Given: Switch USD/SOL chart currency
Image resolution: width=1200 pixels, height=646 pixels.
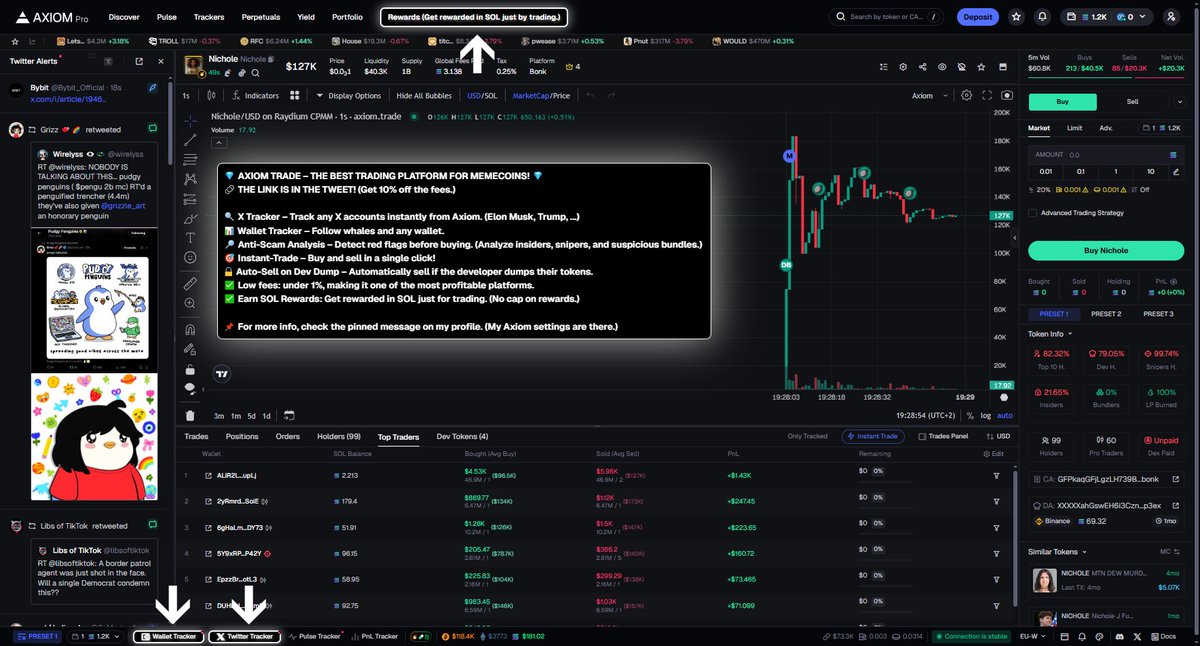Looking at the screenshot, I should coord(482,96).
